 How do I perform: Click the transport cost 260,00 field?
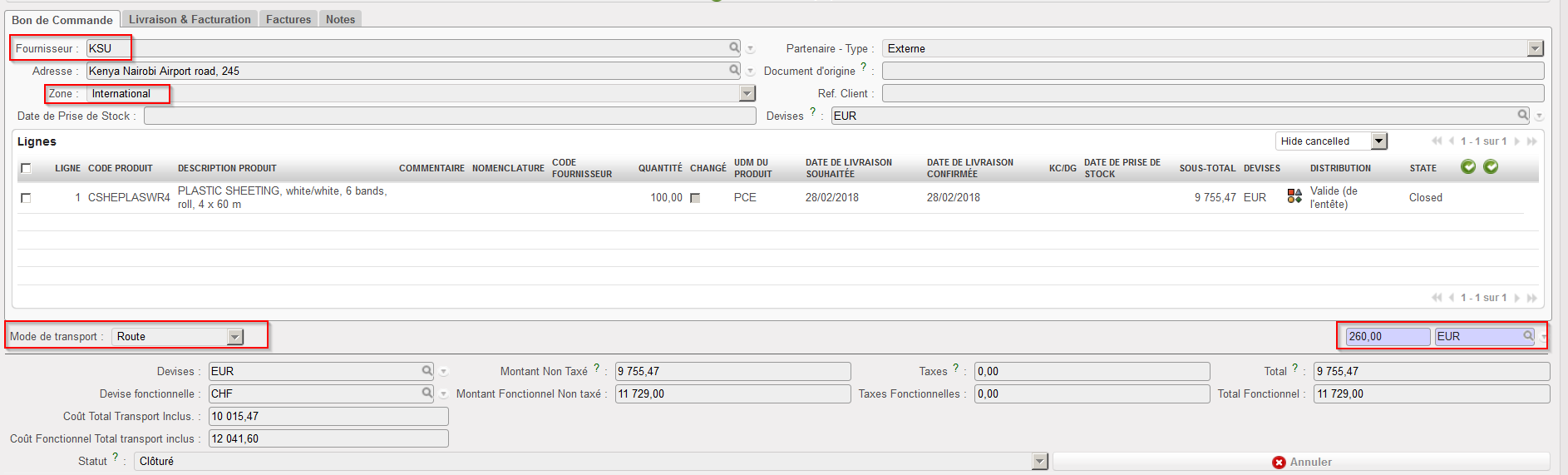[1387, 336]
